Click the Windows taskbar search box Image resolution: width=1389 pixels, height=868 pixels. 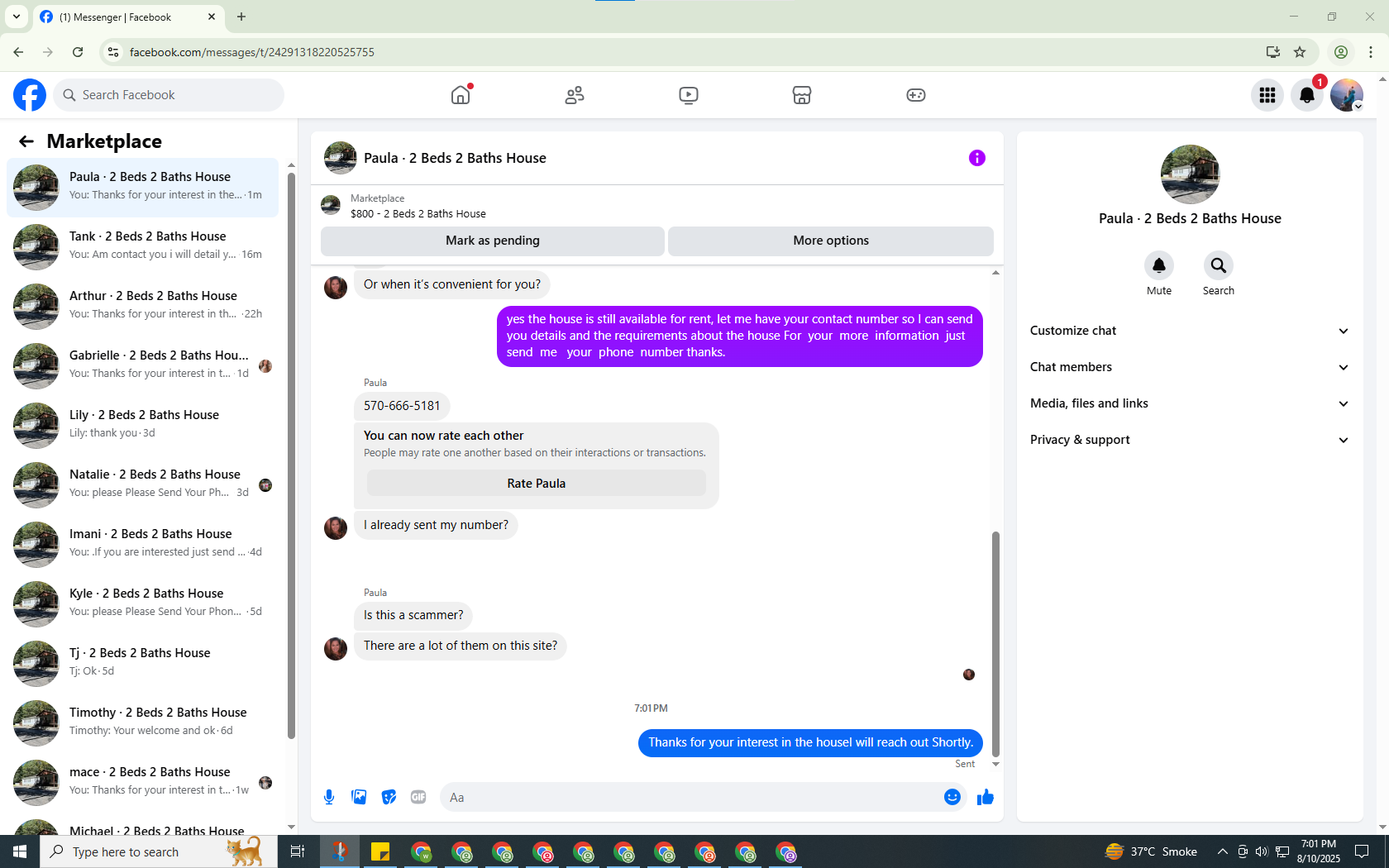click(159, 851)
